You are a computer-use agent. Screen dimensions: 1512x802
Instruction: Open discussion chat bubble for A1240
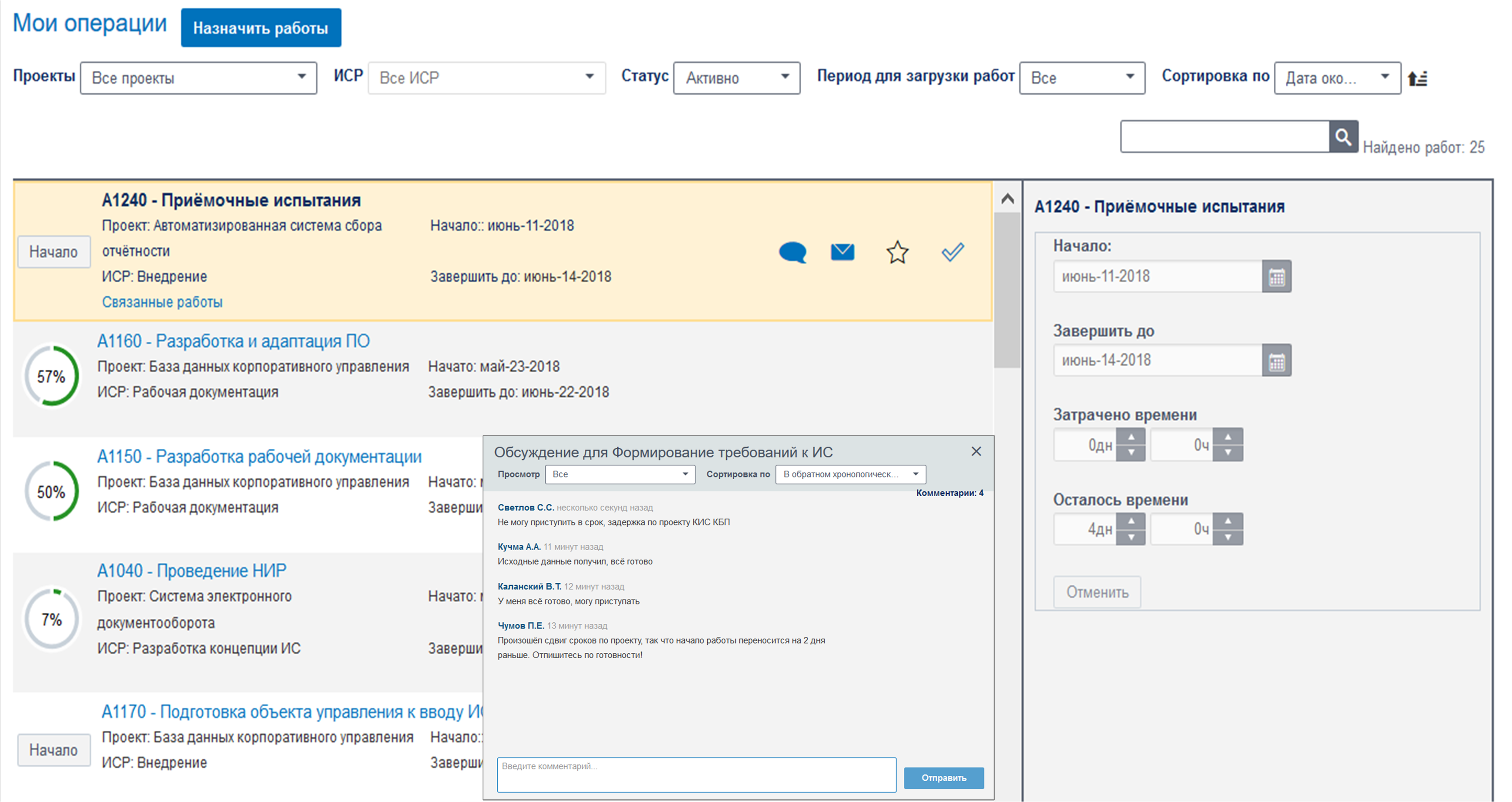coord(793,252)
